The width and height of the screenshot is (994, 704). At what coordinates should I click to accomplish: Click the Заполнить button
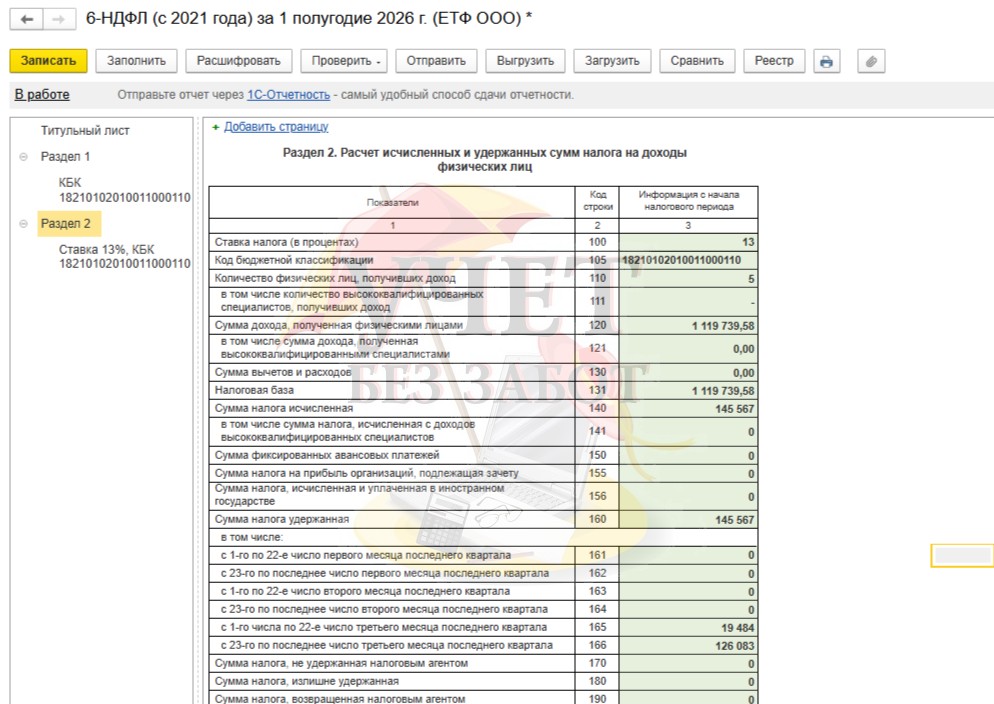pos(136,61)
